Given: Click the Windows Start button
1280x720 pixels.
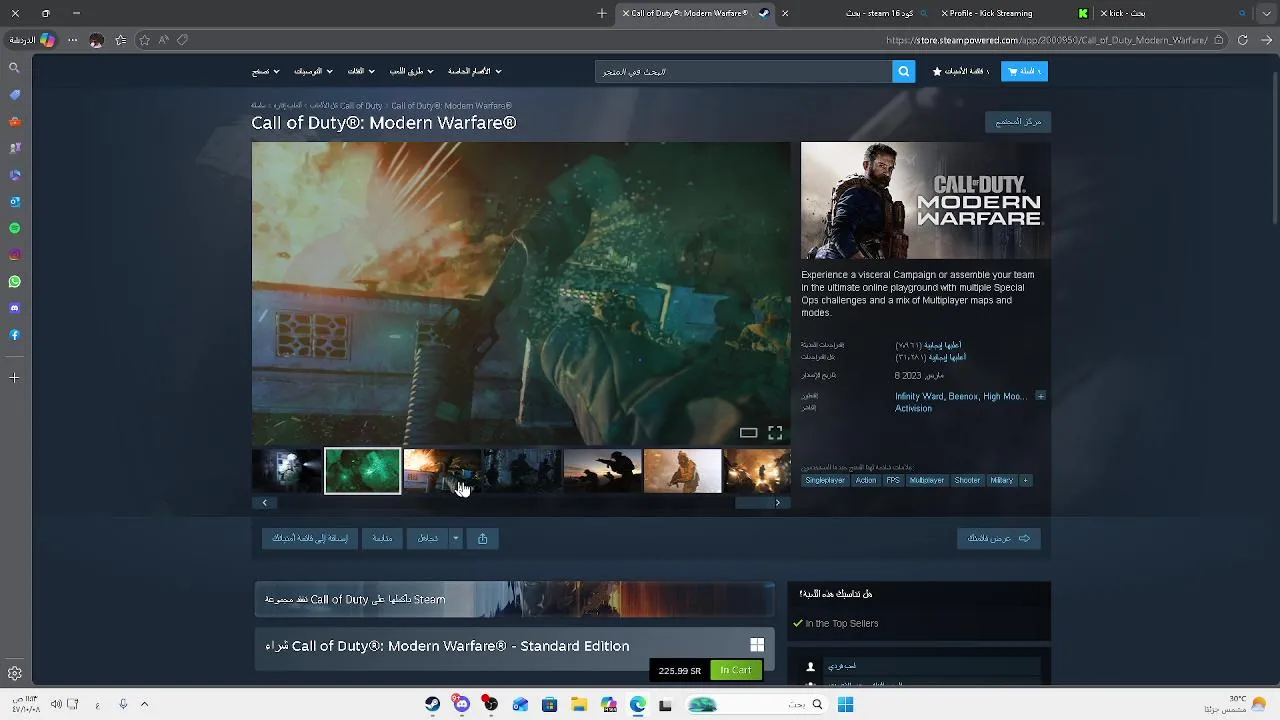Looking at the screenshot, I should click(x=845, y=704).
